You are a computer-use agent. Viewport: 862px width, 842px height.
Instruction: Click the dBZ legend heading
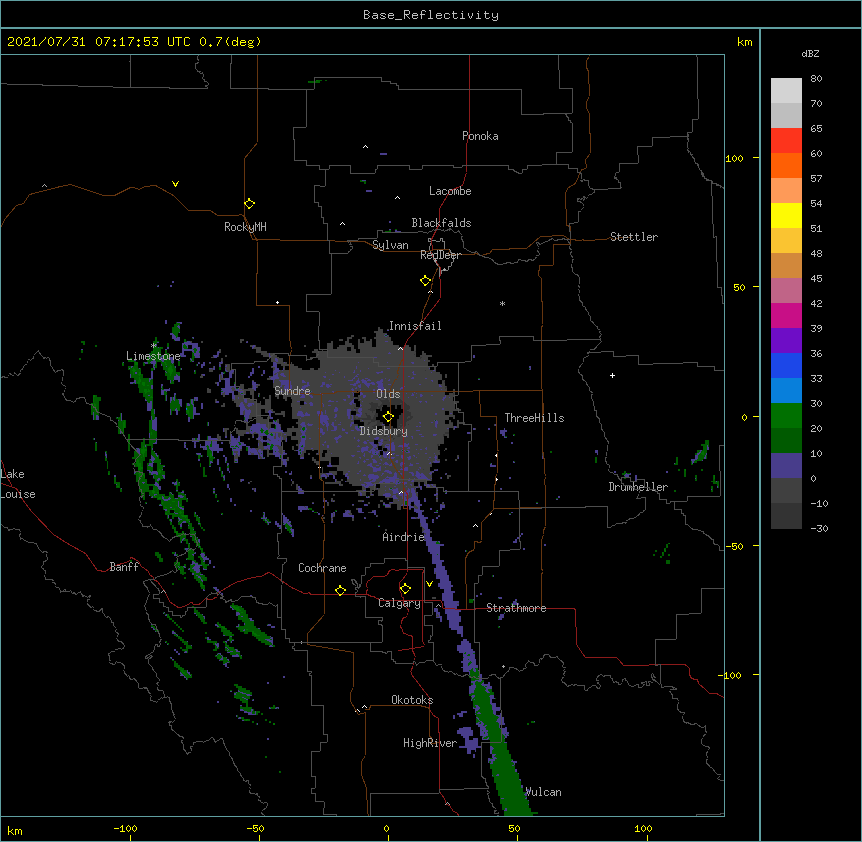[810, 53]
